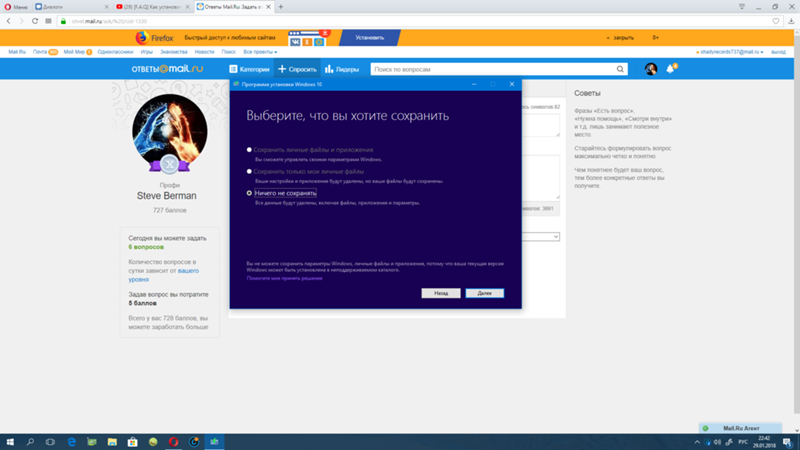800x450 pixels.
Task: Expand the shadyrecords737@mail.ru account dropdown
Action: pos(730,52)
